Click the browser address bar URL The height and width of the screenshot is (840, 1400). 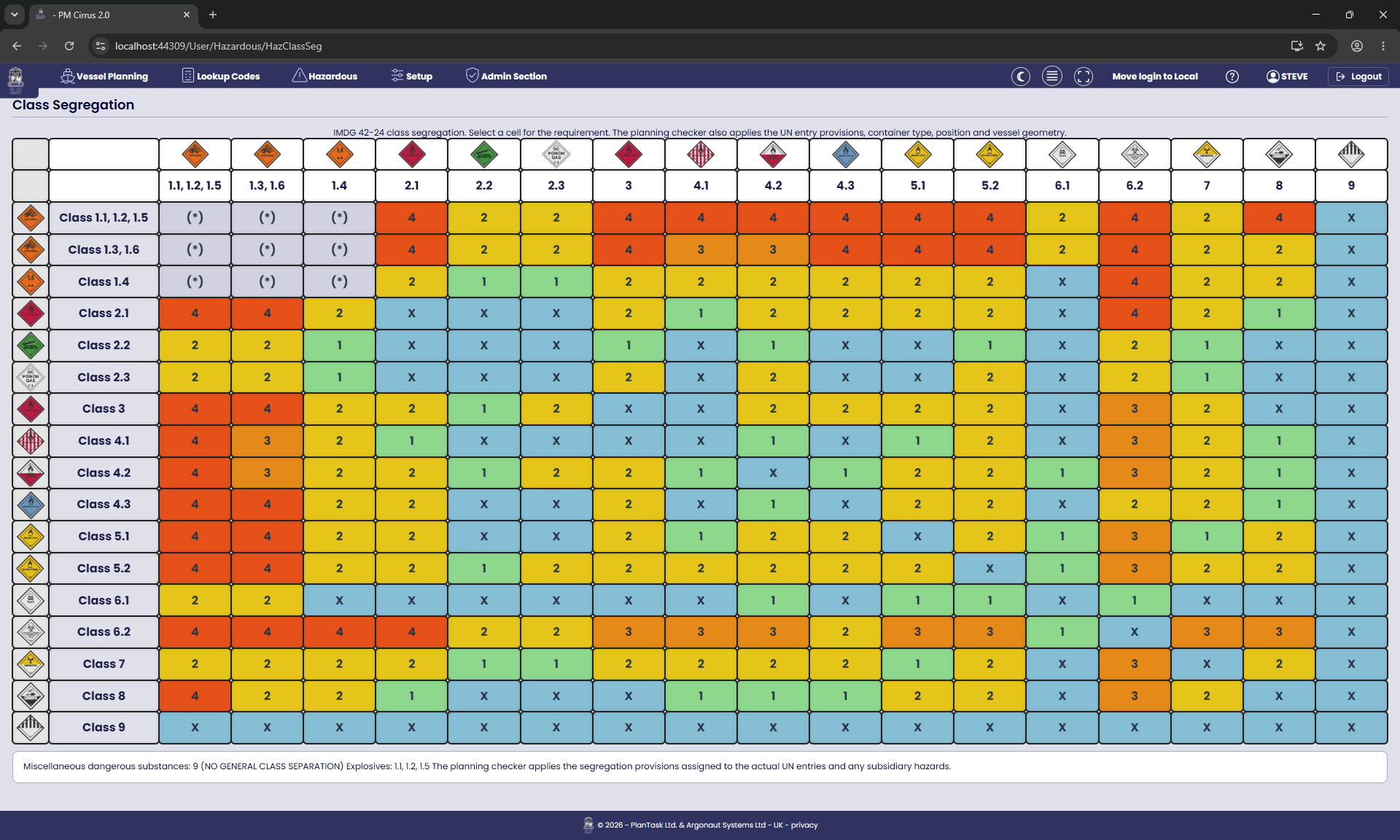[218, 46]
